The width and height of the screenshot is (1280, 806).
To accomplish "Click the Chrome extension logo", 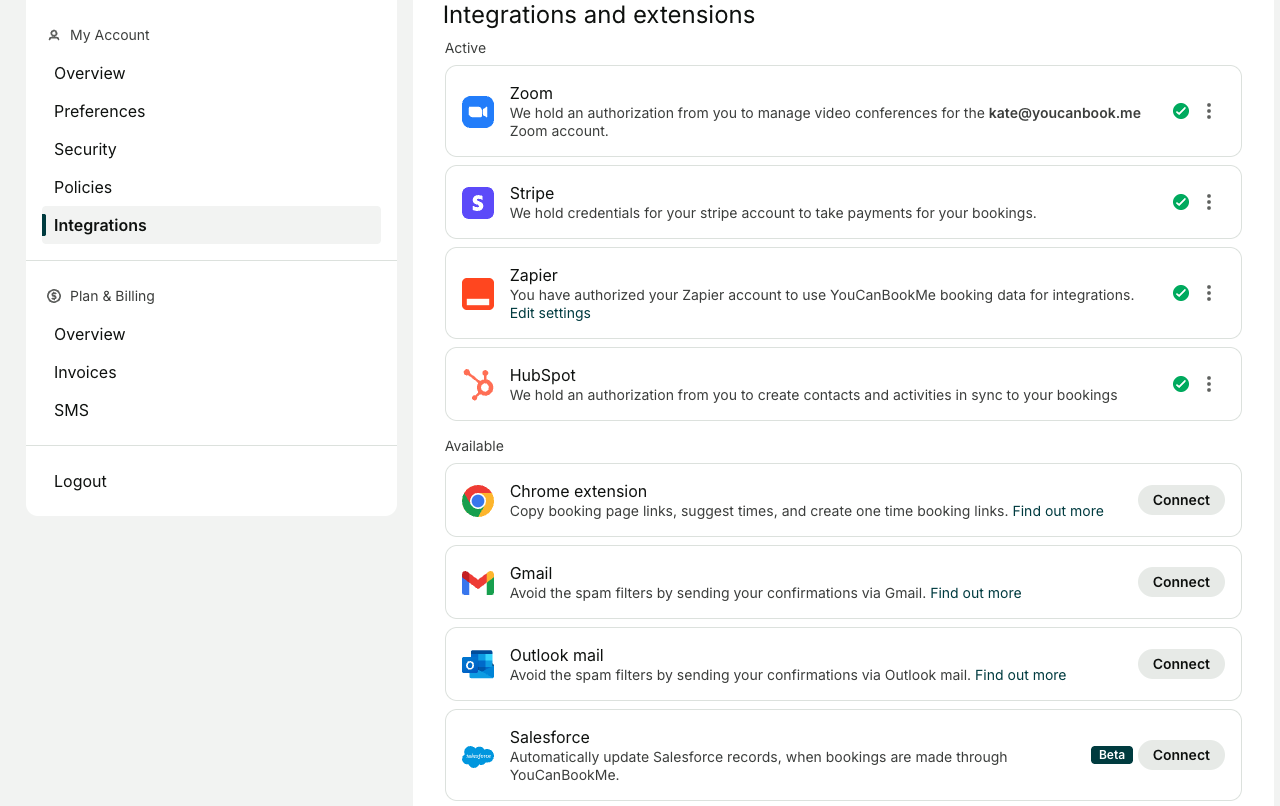I will click(478, 501).
